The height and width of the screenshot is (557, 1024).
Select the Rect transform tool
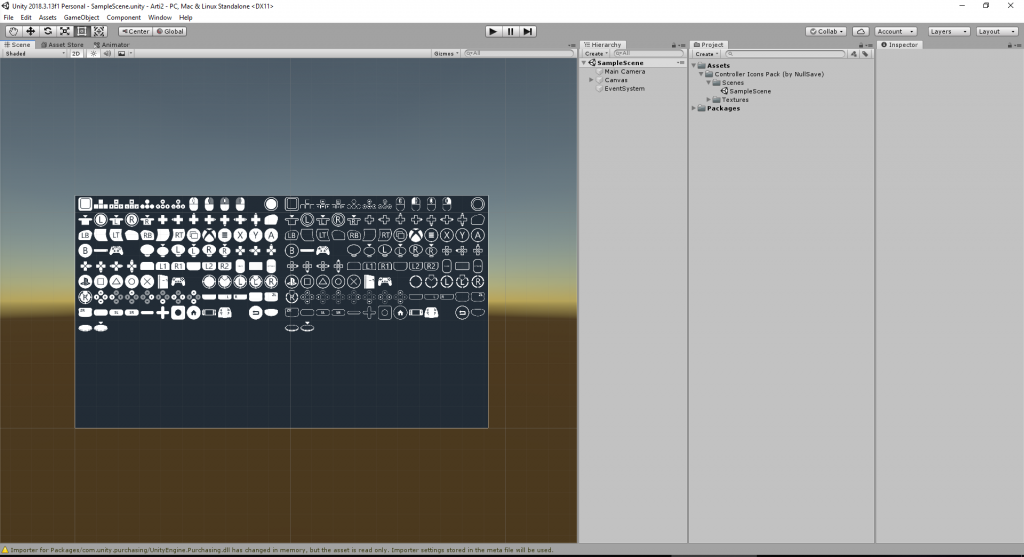[82, 31]
